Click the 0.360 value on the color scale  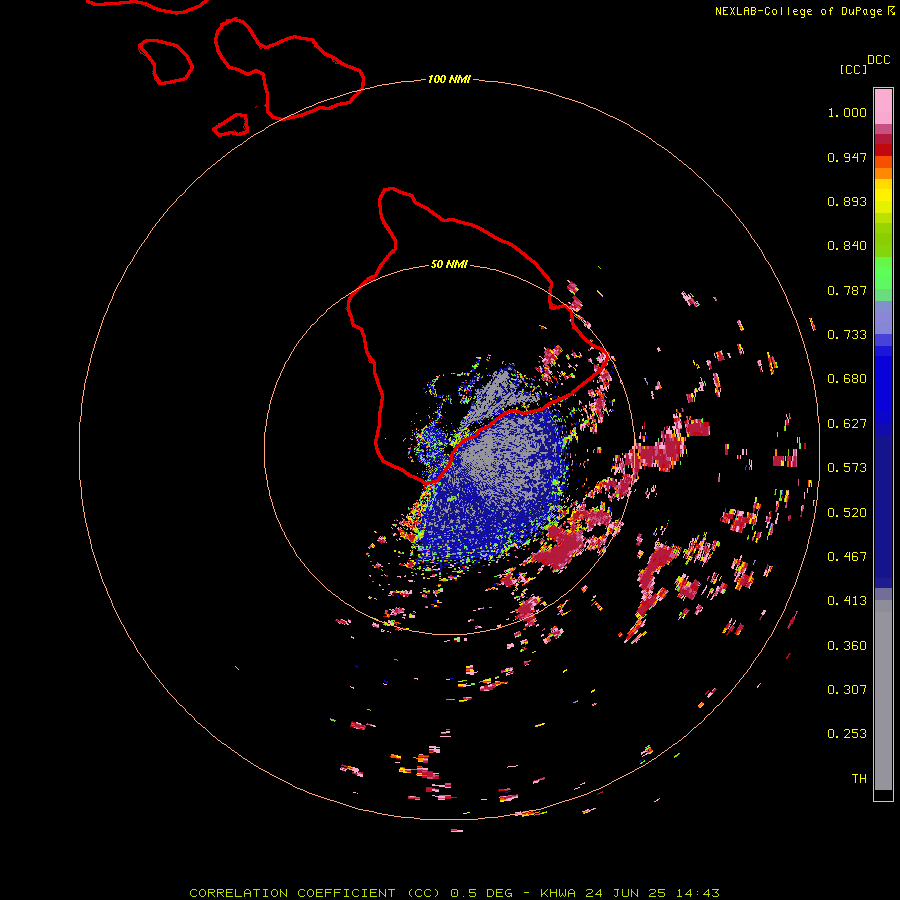point(847,646)
